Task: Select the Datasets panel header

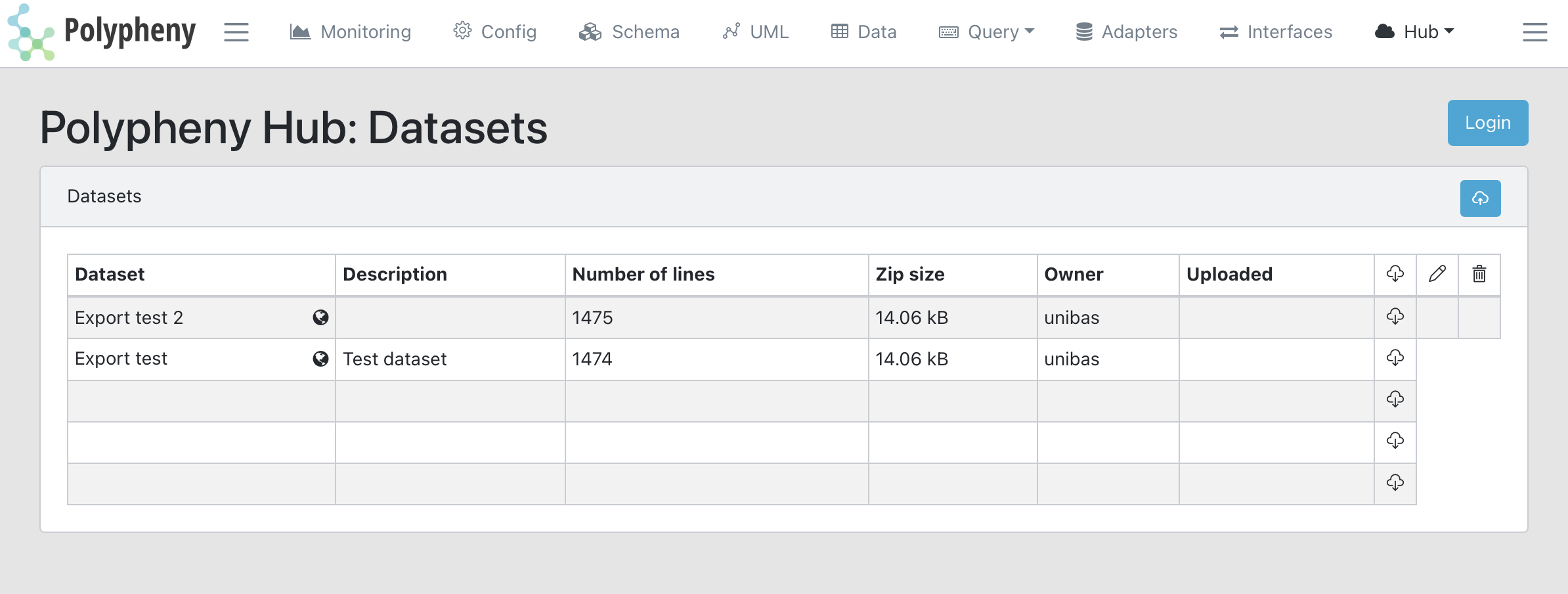Action: coord(104,196)
